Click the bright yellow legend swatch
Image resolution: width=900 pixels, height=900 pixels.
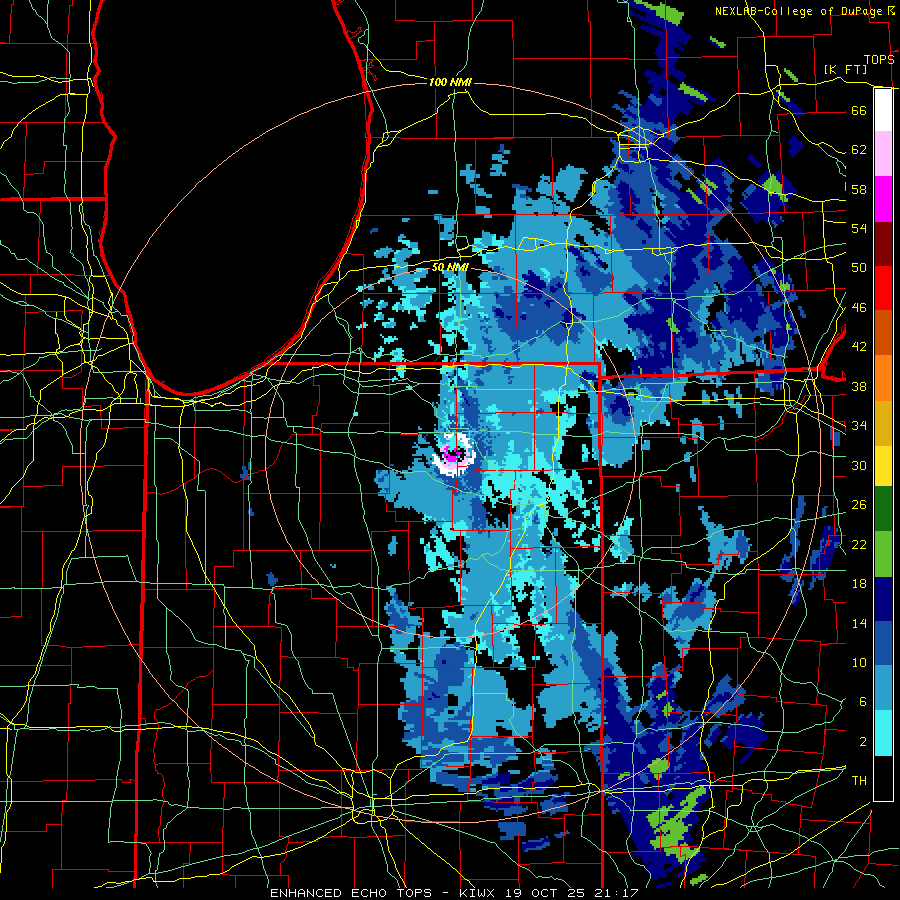[x=883, y=465]
